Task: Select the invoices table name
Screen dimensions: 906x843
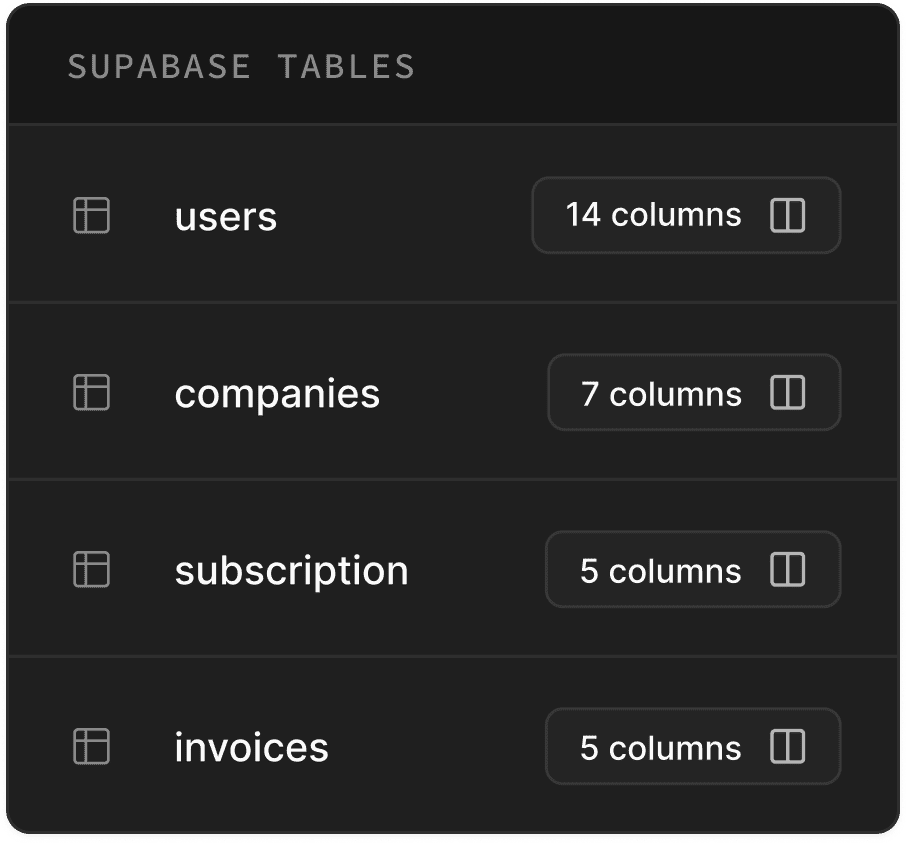Action: point(251,747)
